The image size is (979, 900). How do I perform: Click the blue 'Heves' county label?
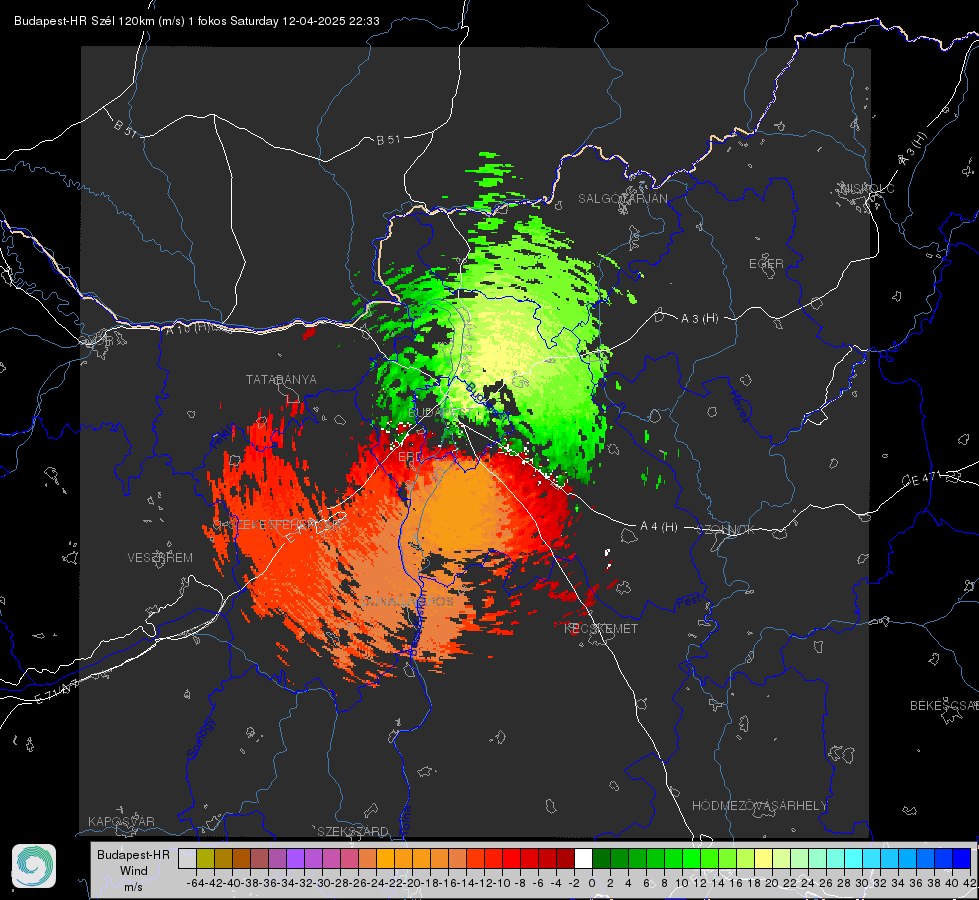(x=740, y=405)
